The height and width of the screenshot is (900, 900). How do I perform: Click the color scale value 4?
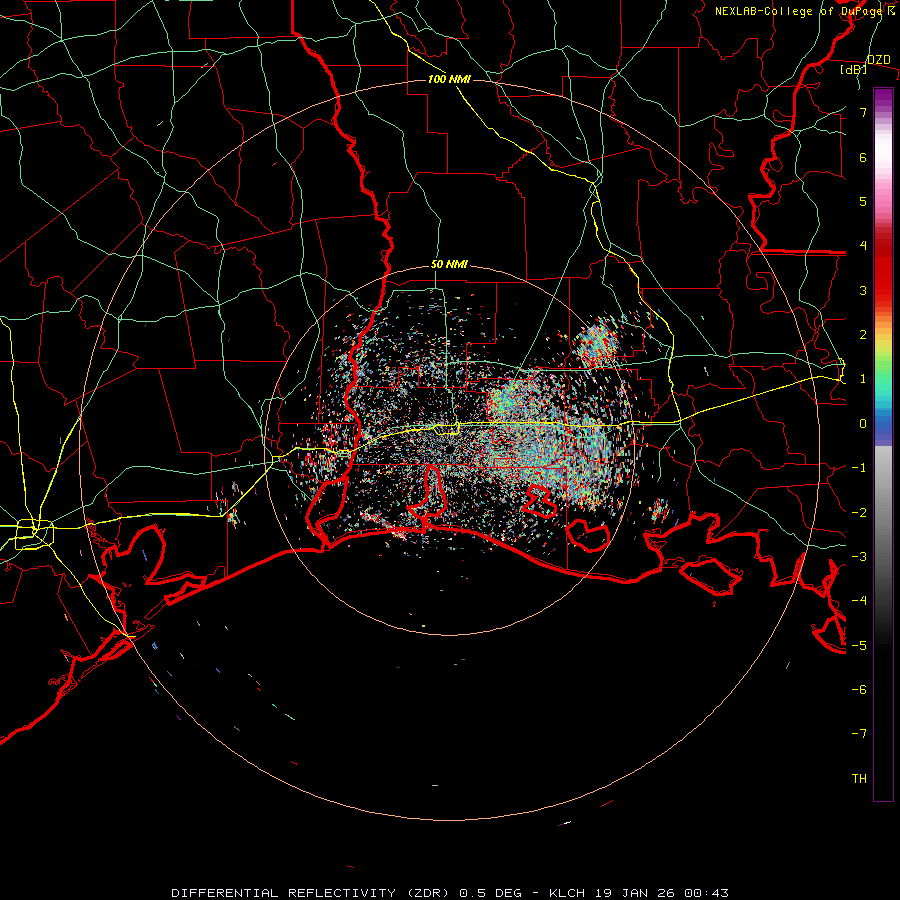click(863, 246)
